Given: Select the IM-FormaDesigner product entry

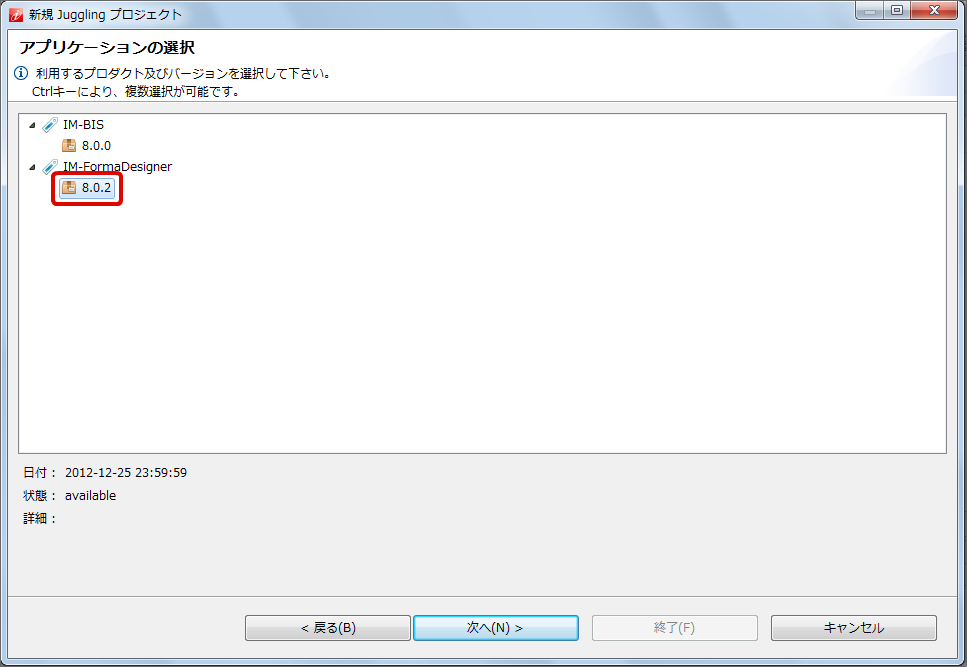Looking at the screenshot, I should pos(117,166).
